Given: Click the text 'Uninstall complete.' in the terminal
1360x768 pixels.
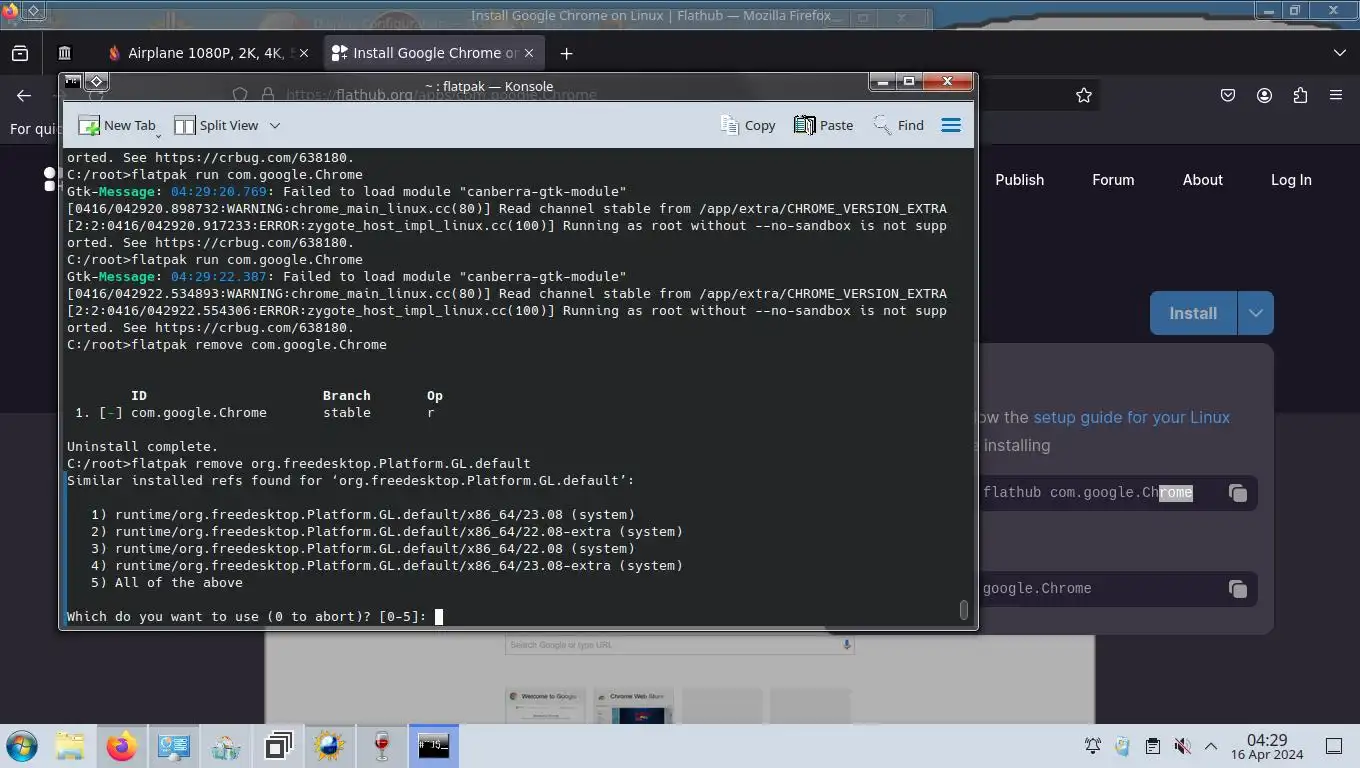Looking at the screenshot, I should [142, 446].
